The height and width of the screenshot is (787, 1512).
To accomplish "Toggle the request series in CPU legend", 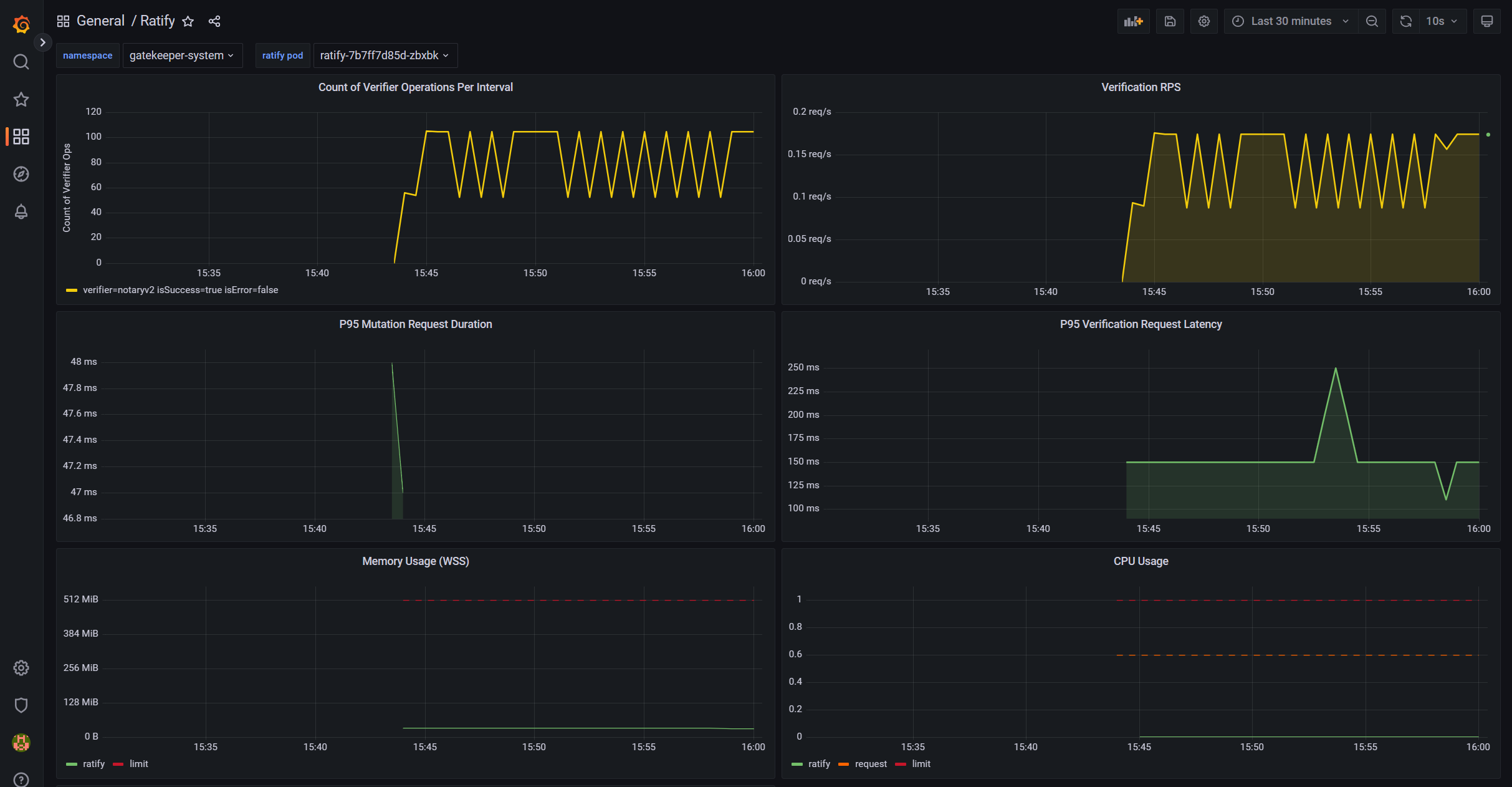I will point(870,764).
